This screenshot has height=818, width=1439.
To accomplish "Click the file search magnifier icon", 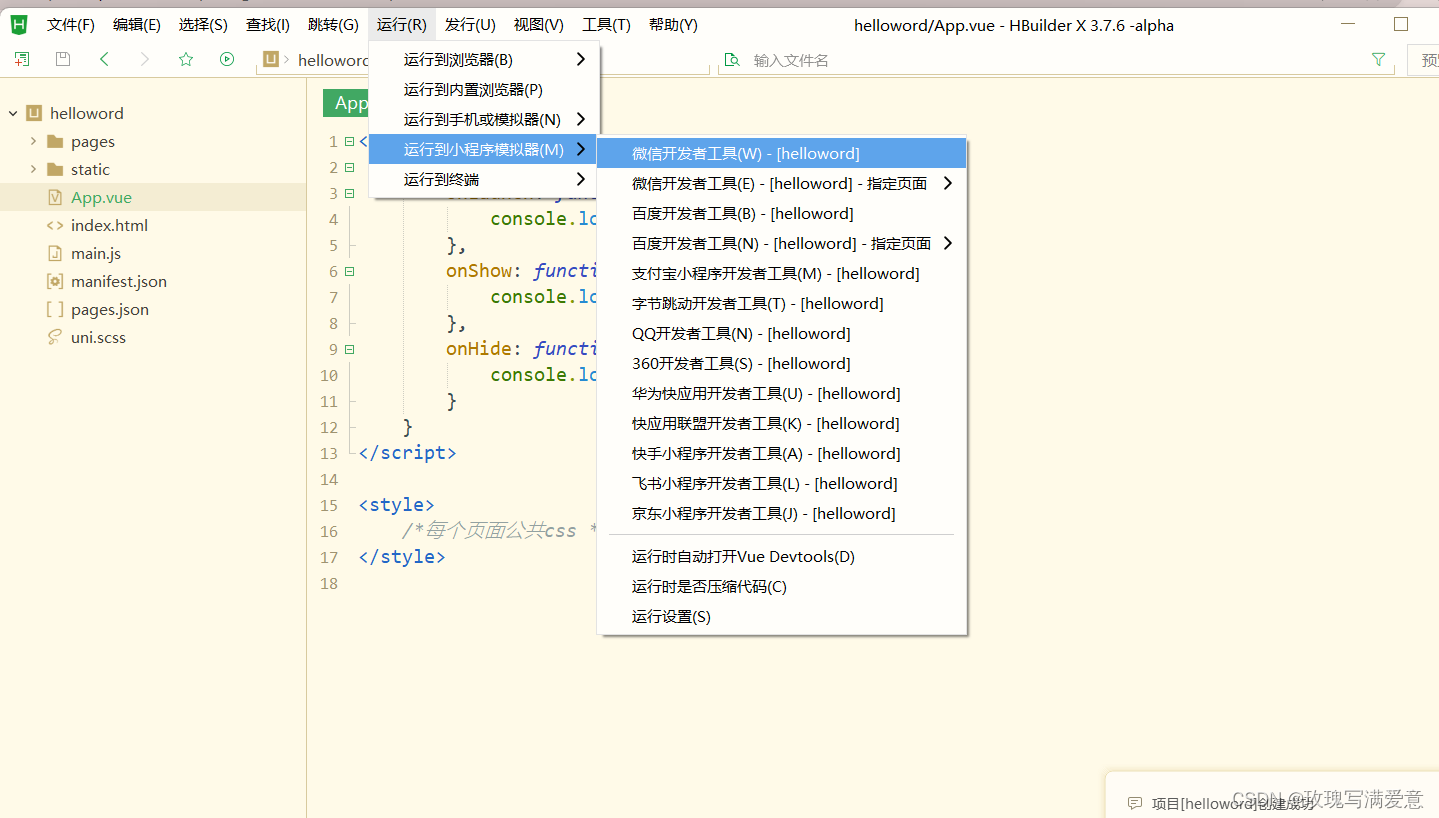I will pyautogui.click(x=732, y=60).
